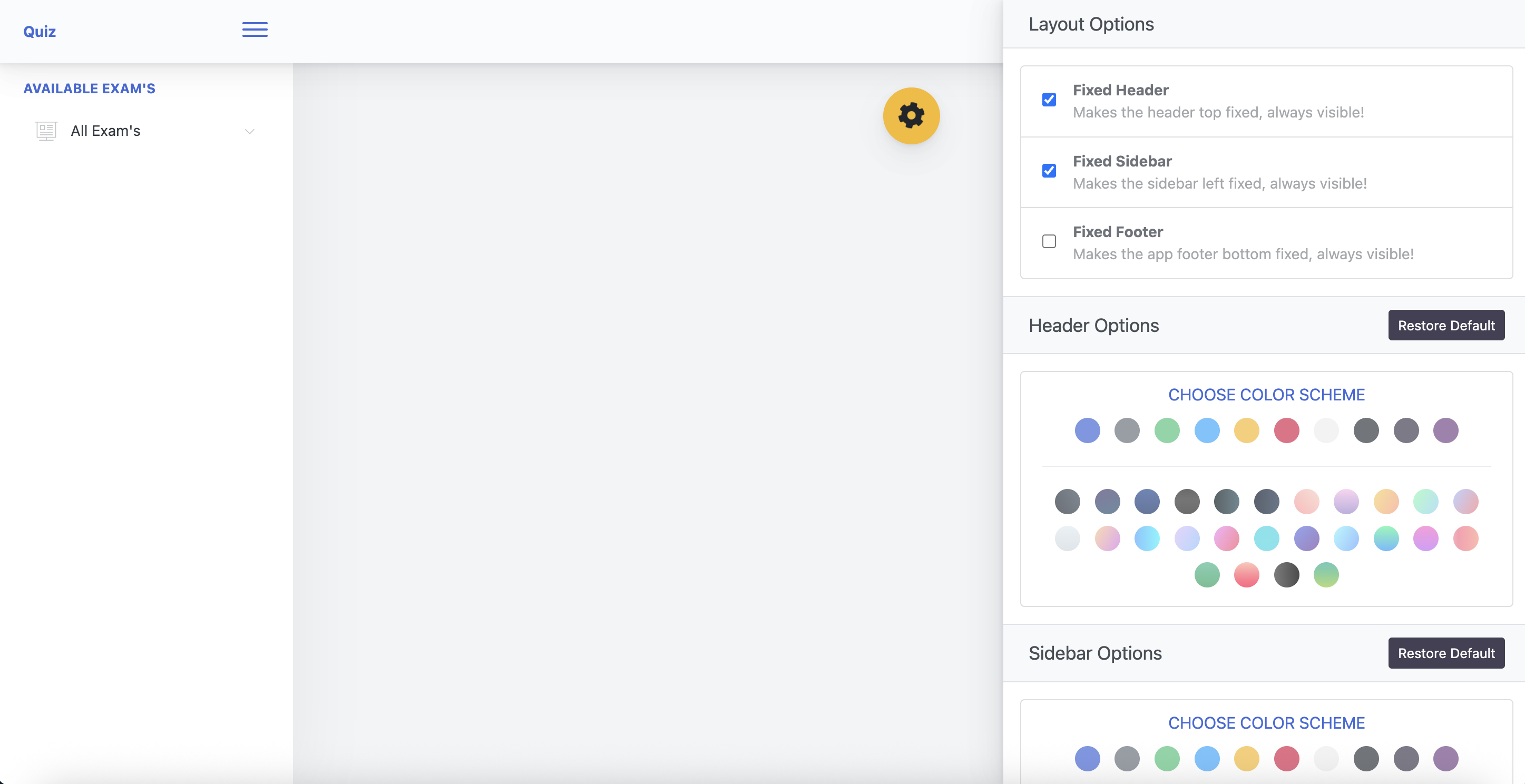Image resolution: width=1525 pixels, height=784 pixels.
Task: Select the sky blue header color swatch
Action: click(x=1207, y=430)
